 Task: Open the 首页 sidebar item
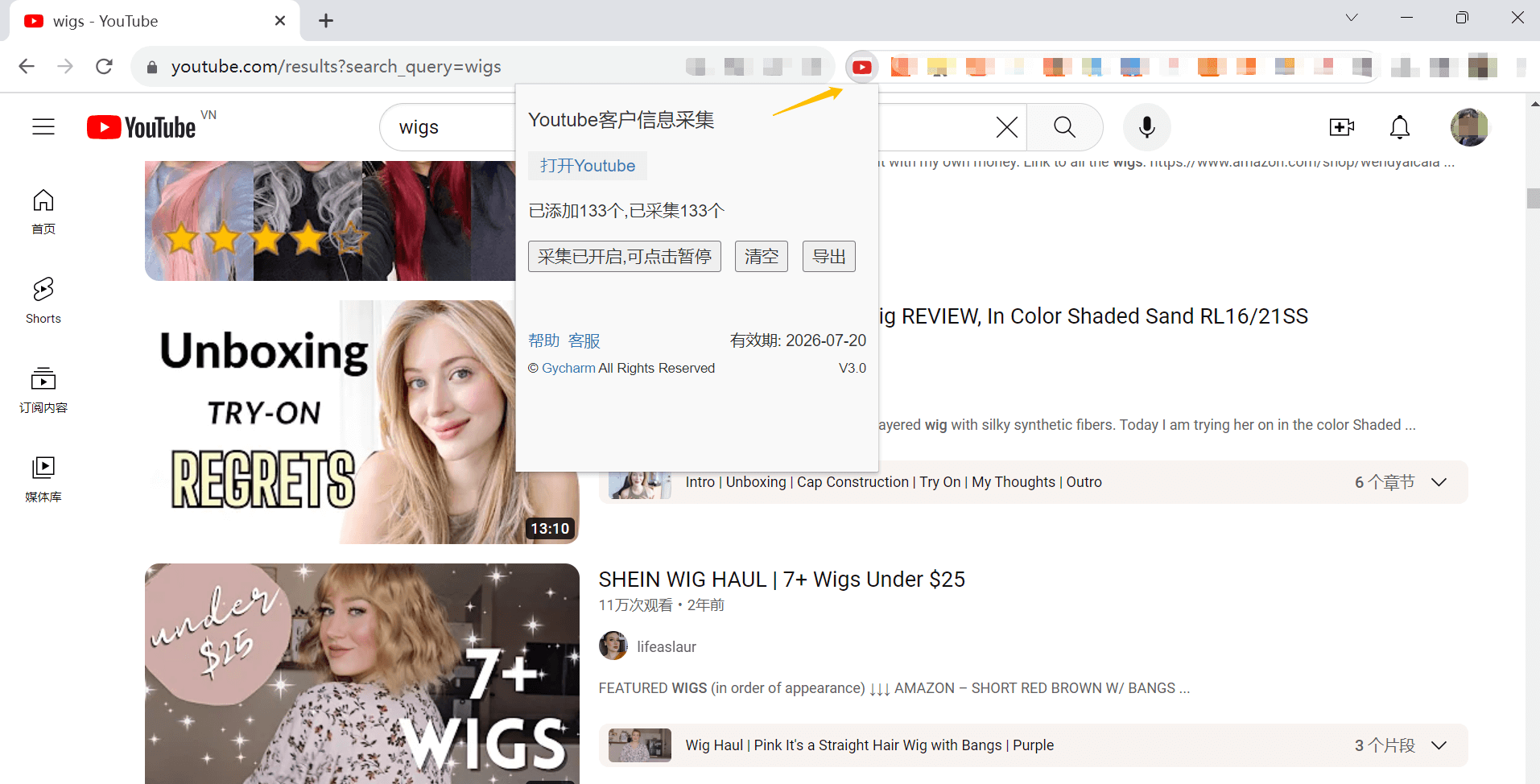(43, 212)
